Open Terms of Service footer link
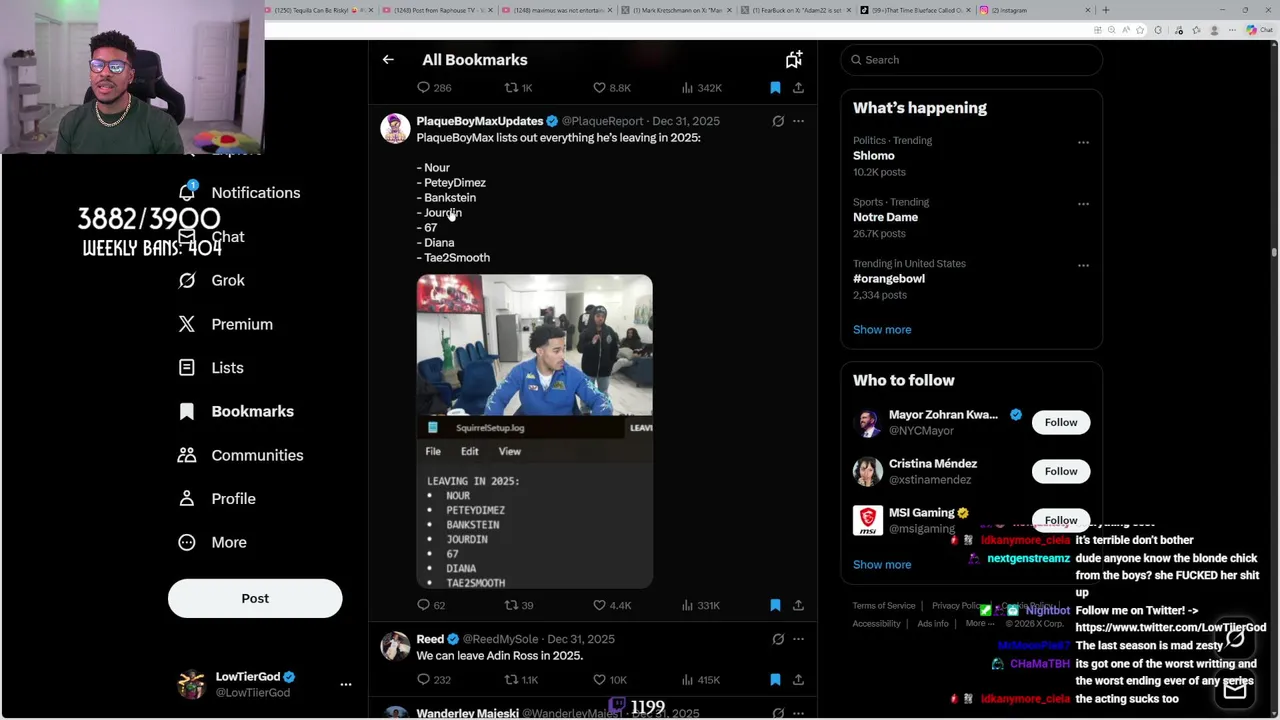The image size is (1280, 720). pos(884,606)
